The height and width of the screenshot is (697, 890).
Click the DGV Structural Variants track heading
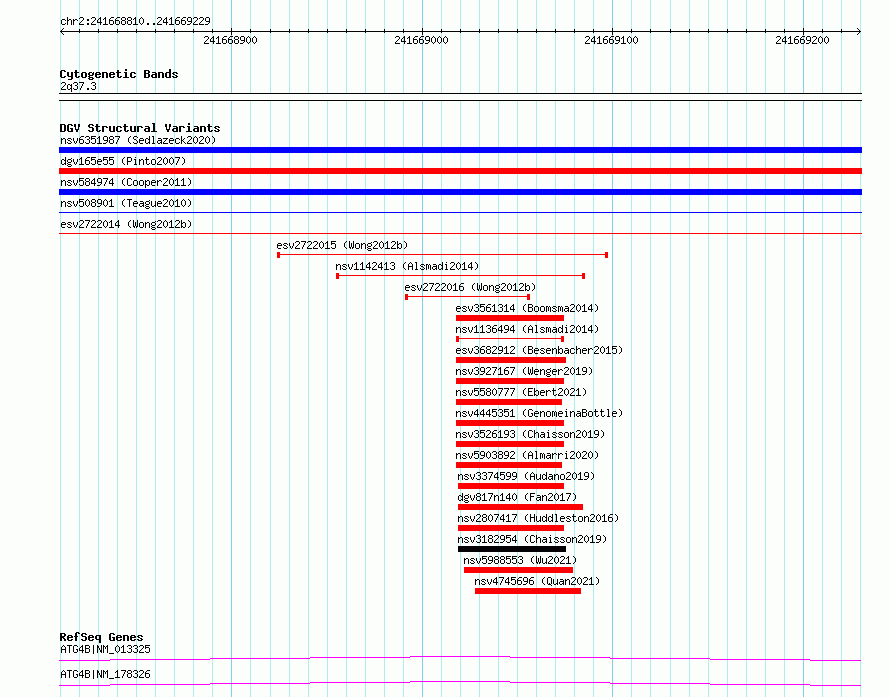click(140, 128)
